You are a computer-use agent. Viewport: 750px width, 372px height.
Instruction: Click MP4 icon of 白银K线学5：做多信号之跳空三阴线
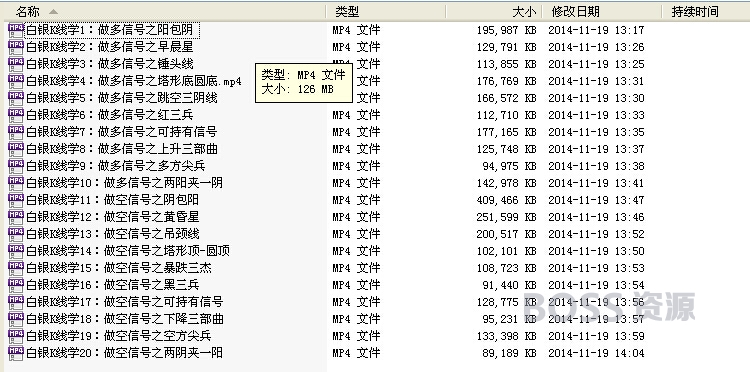[x=16, y=98]
